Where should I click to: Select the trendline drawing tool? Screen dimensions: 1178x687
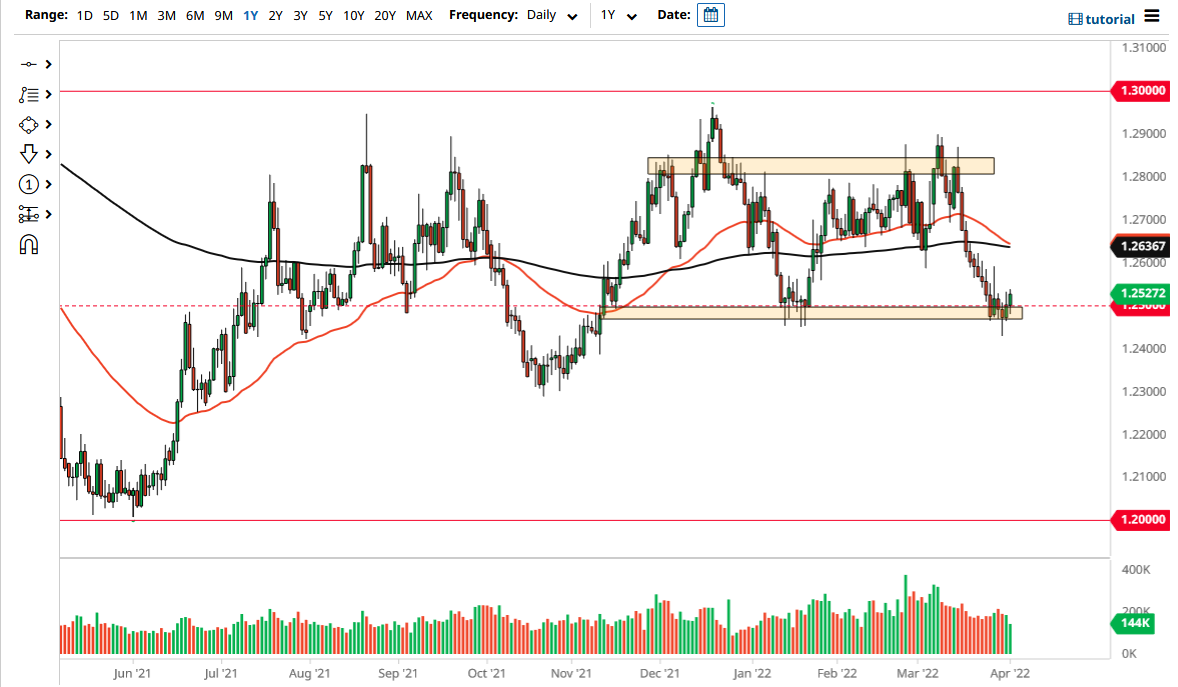click(30, 65)
